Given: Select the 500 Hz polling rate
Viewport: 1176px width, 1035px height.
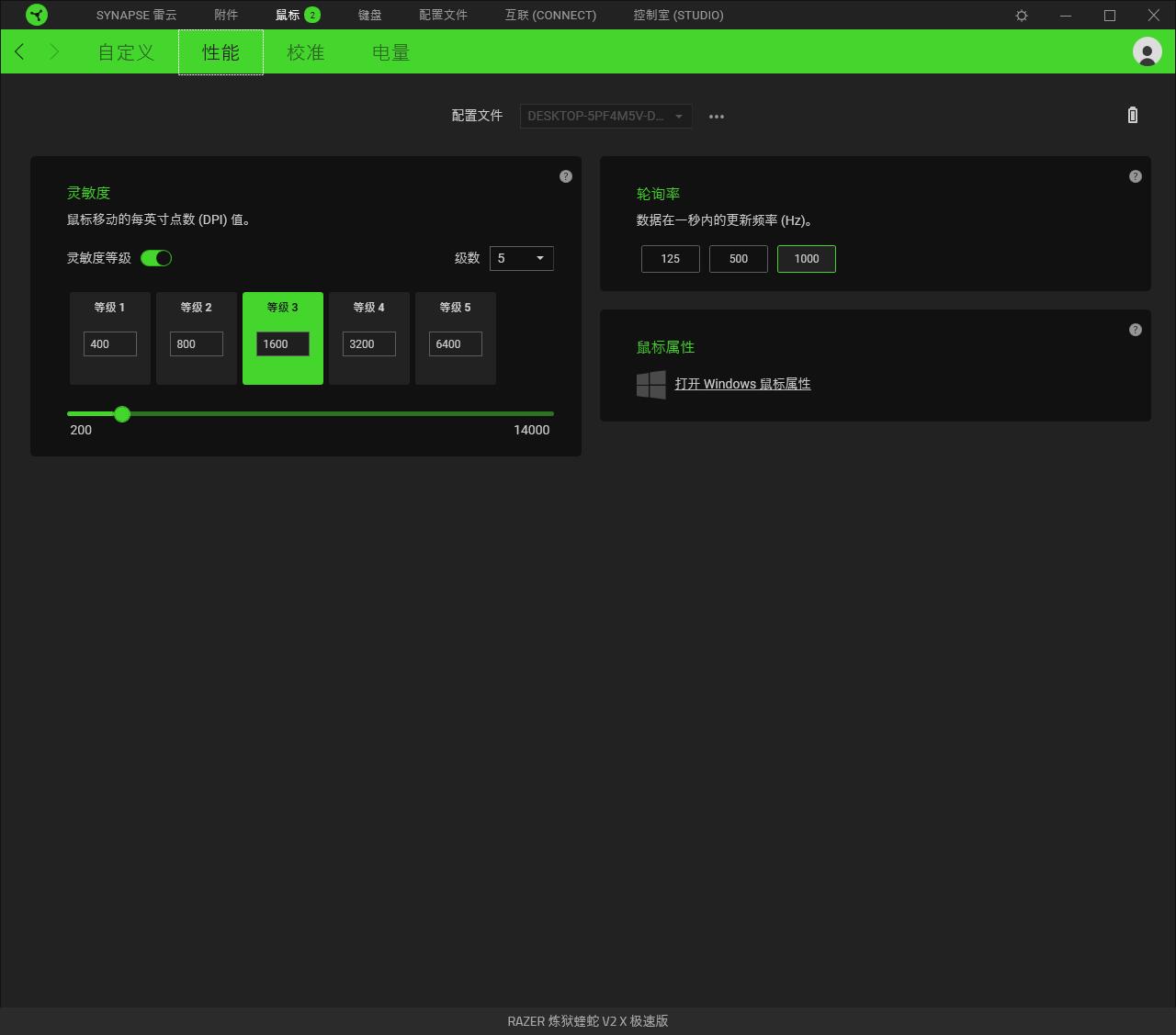Looking at the screenshot, I should coord(739,259).
